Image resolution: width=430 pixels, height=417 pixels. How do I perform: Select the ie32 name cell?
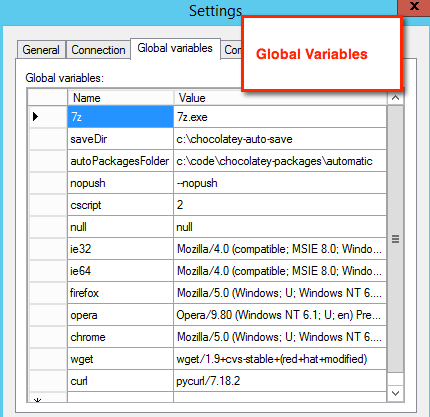click(120, 249)
